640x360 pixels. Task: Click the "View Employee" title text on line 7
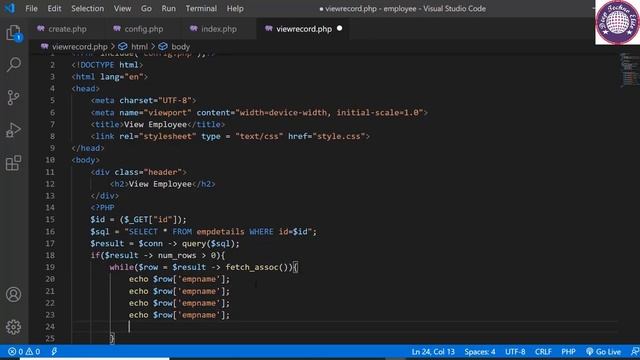coord(155,124)
